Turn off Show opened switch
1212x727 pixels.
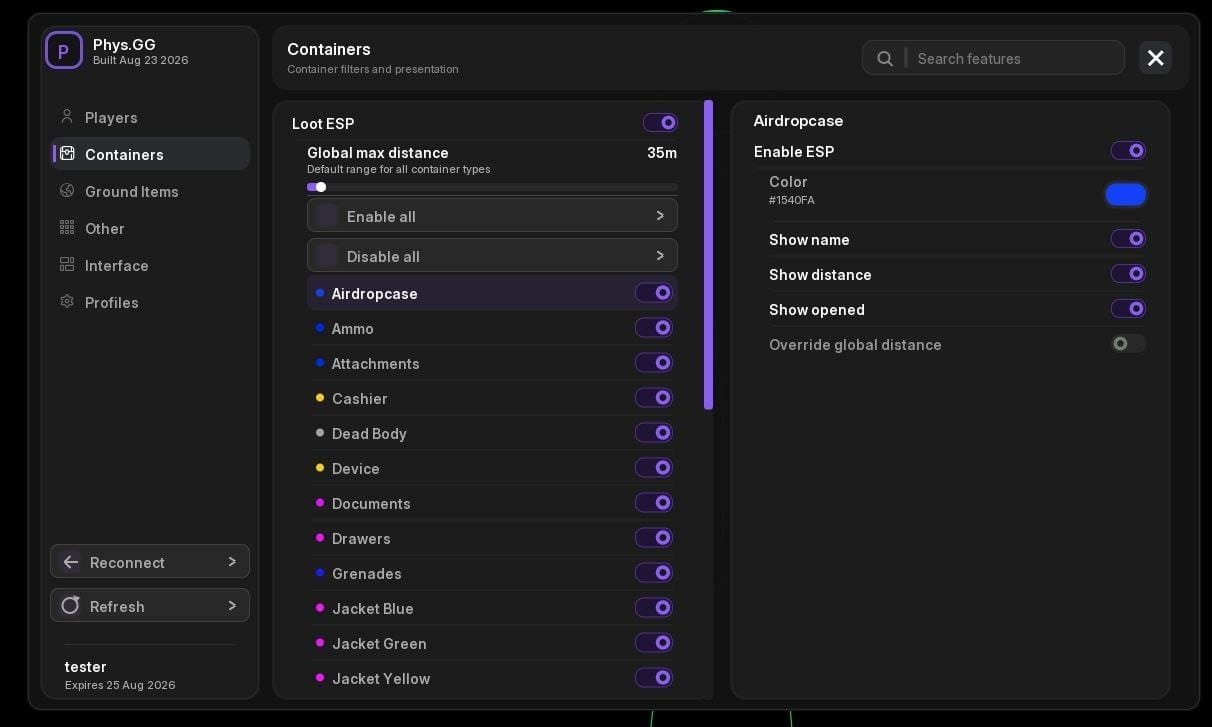pos(1128,309)
